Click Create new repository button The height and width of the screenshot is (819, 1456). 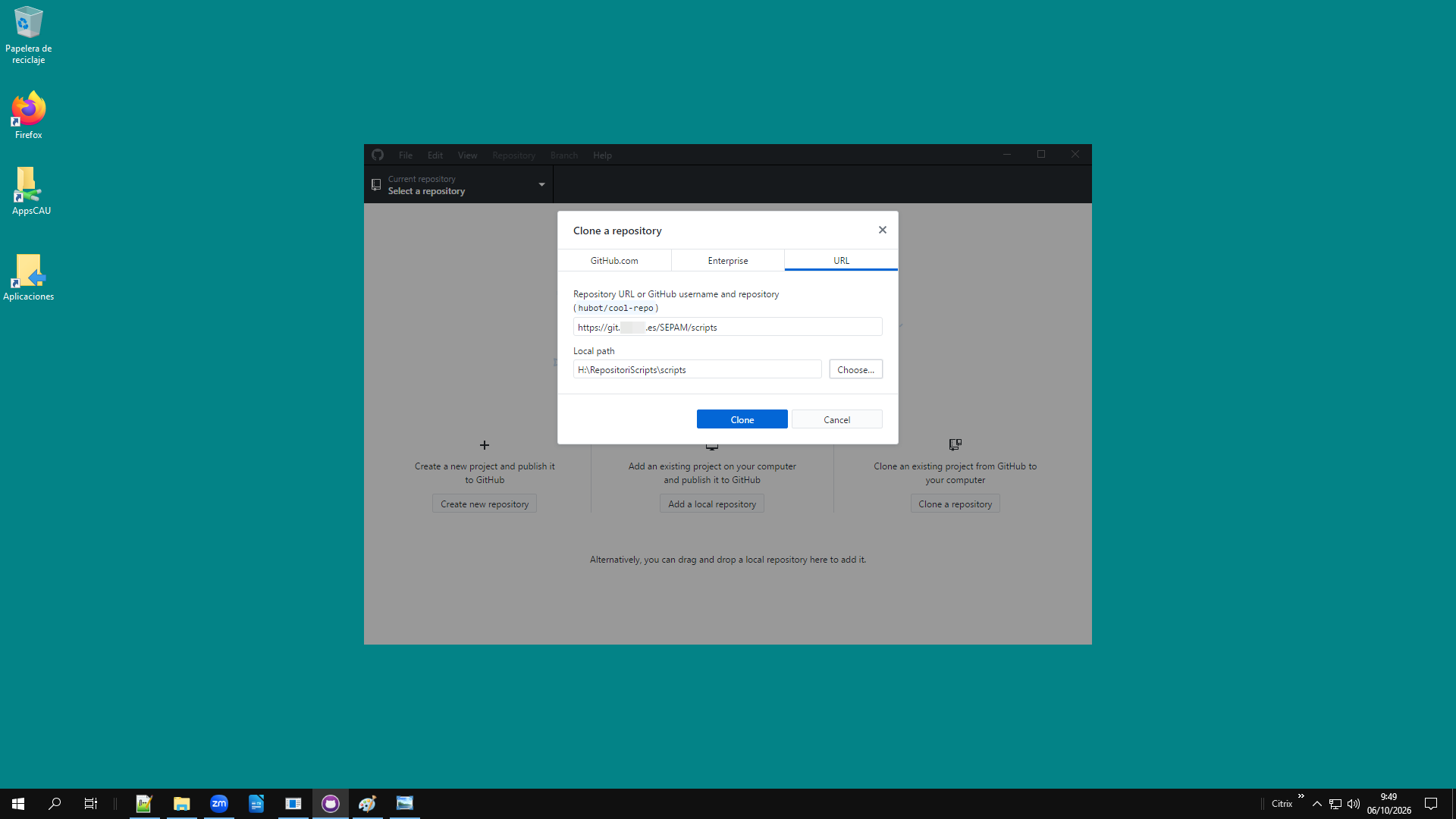pos(485,504)
